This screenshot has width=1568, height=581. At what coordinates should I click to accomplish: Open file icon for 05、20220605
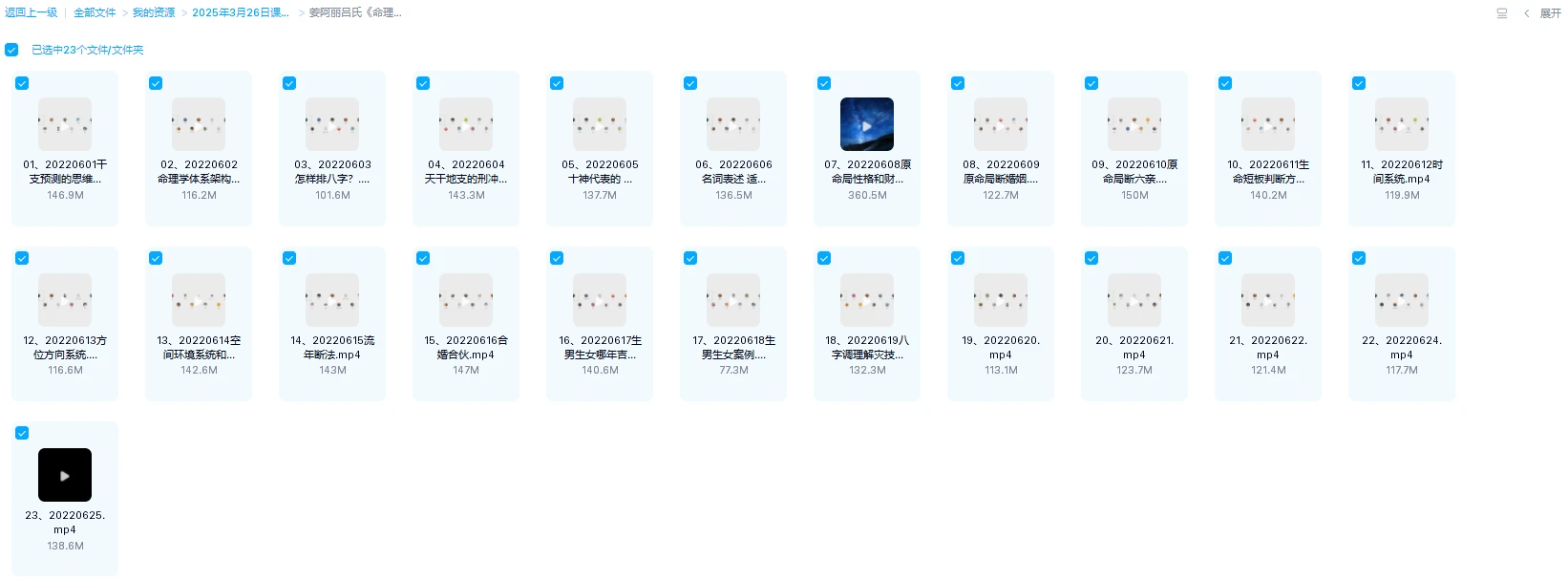coord(600,124)
